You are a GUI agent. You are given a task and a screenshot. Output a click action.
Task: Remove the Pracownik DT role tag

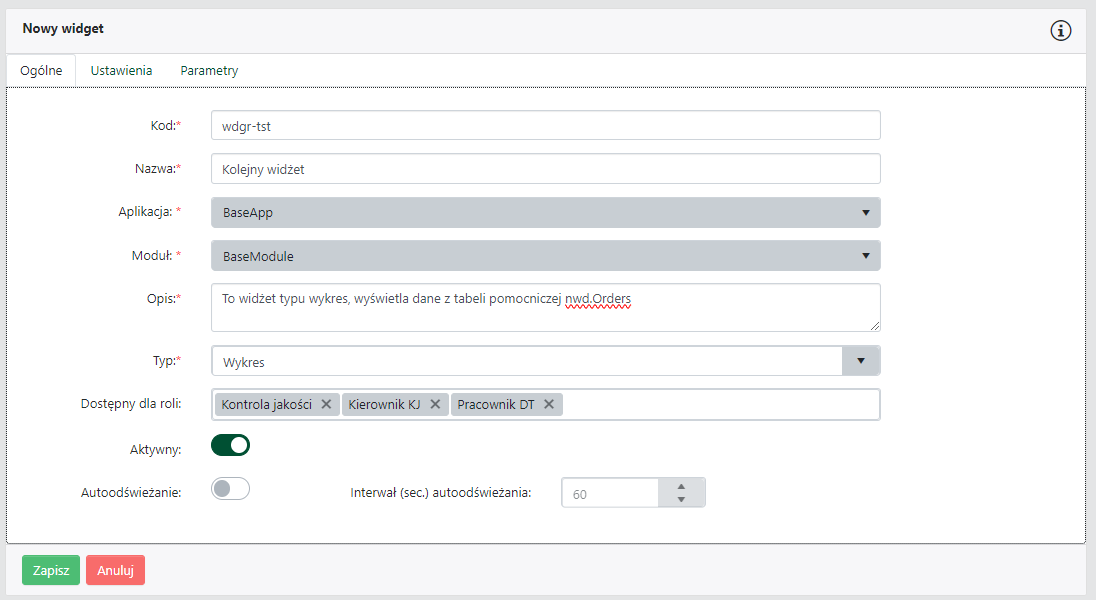[x=549, y=404]
